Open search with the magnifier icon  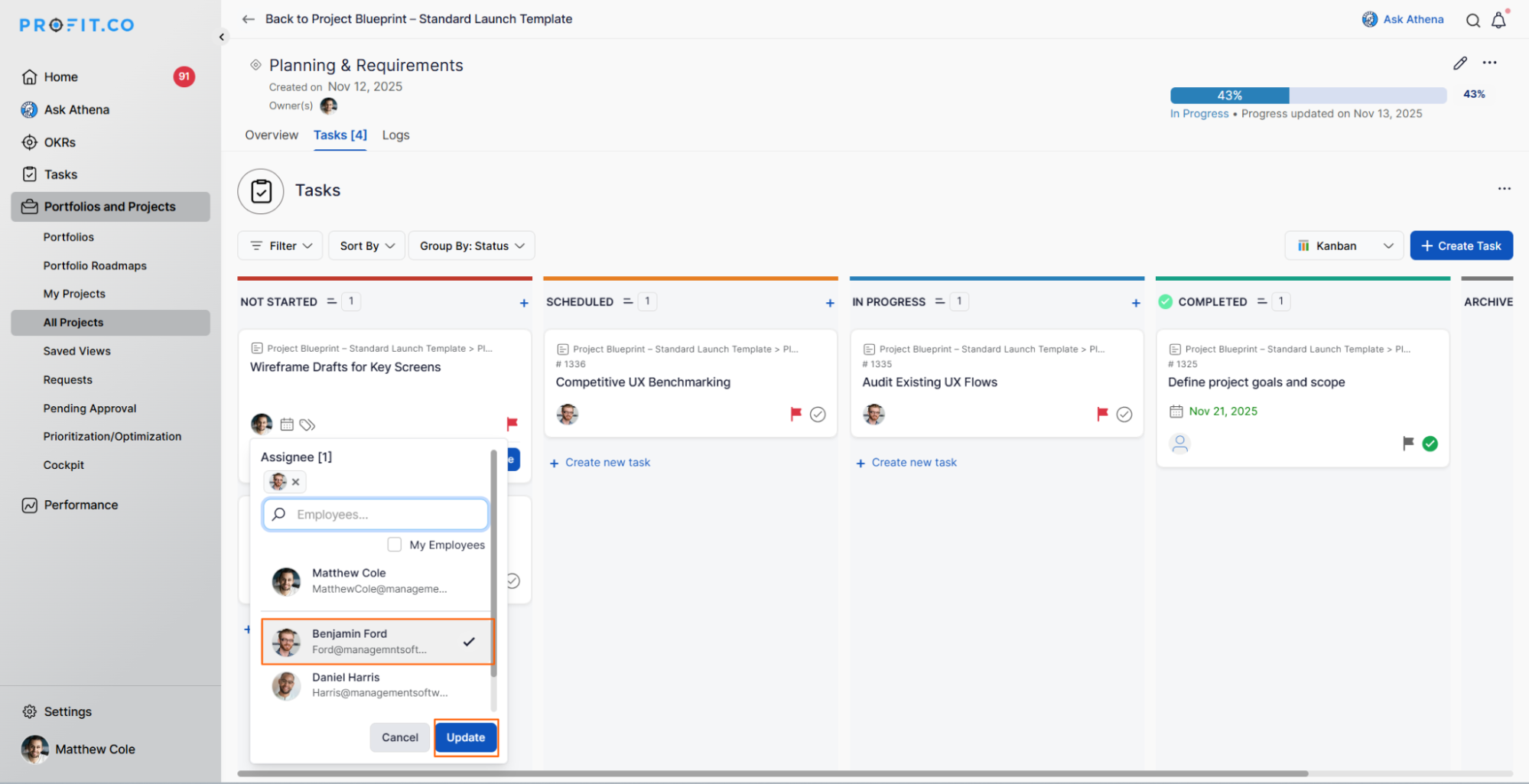click(x=1472, y=21)
